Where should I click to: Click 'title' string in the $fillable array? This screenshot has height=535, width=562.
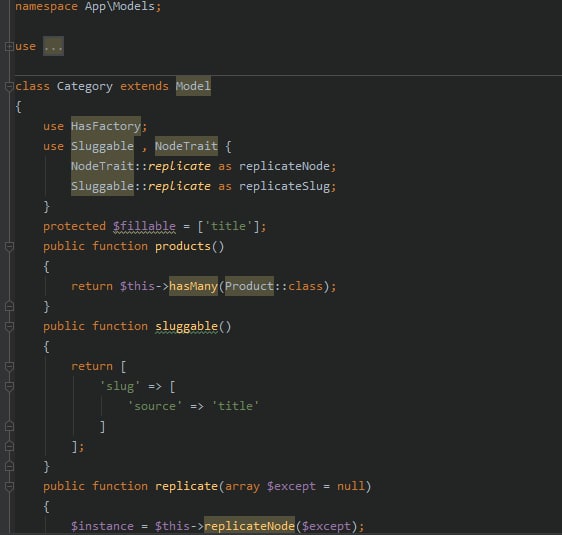[x=228, y=226]
